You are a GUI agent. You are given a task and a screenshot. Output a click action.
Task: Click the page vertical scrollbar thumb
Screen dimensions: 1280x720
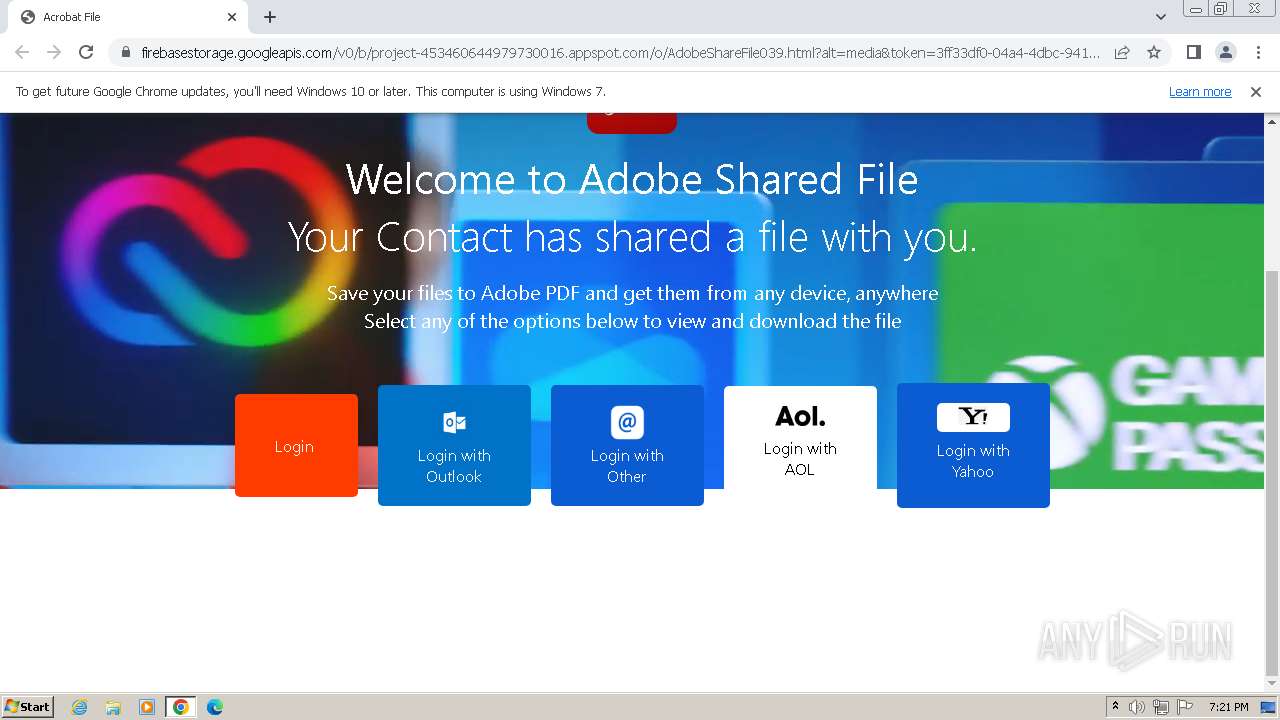(1272, 472)
